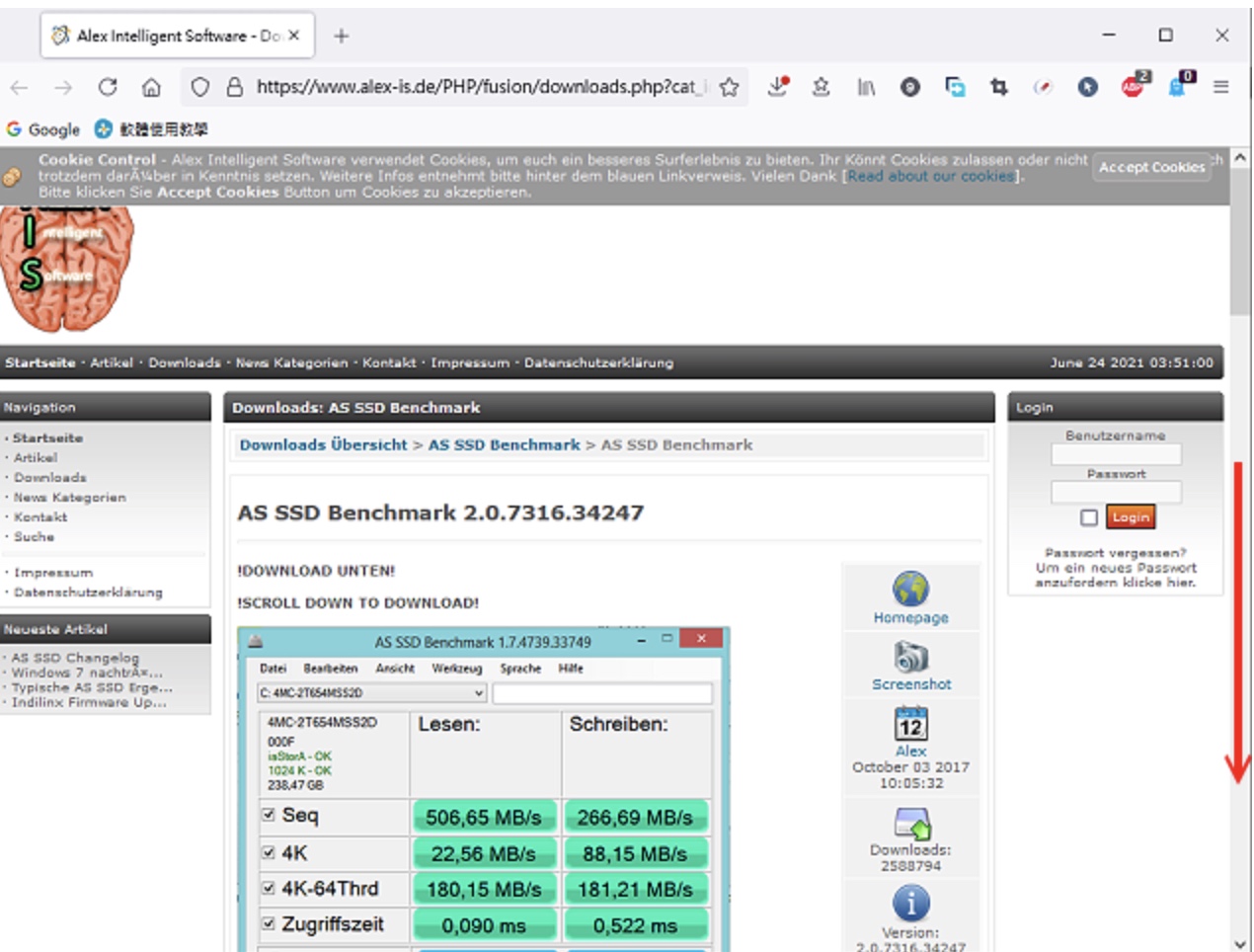Go to the browser Home page
This screenshot has height=952, width=1254.
coord(151,87)
